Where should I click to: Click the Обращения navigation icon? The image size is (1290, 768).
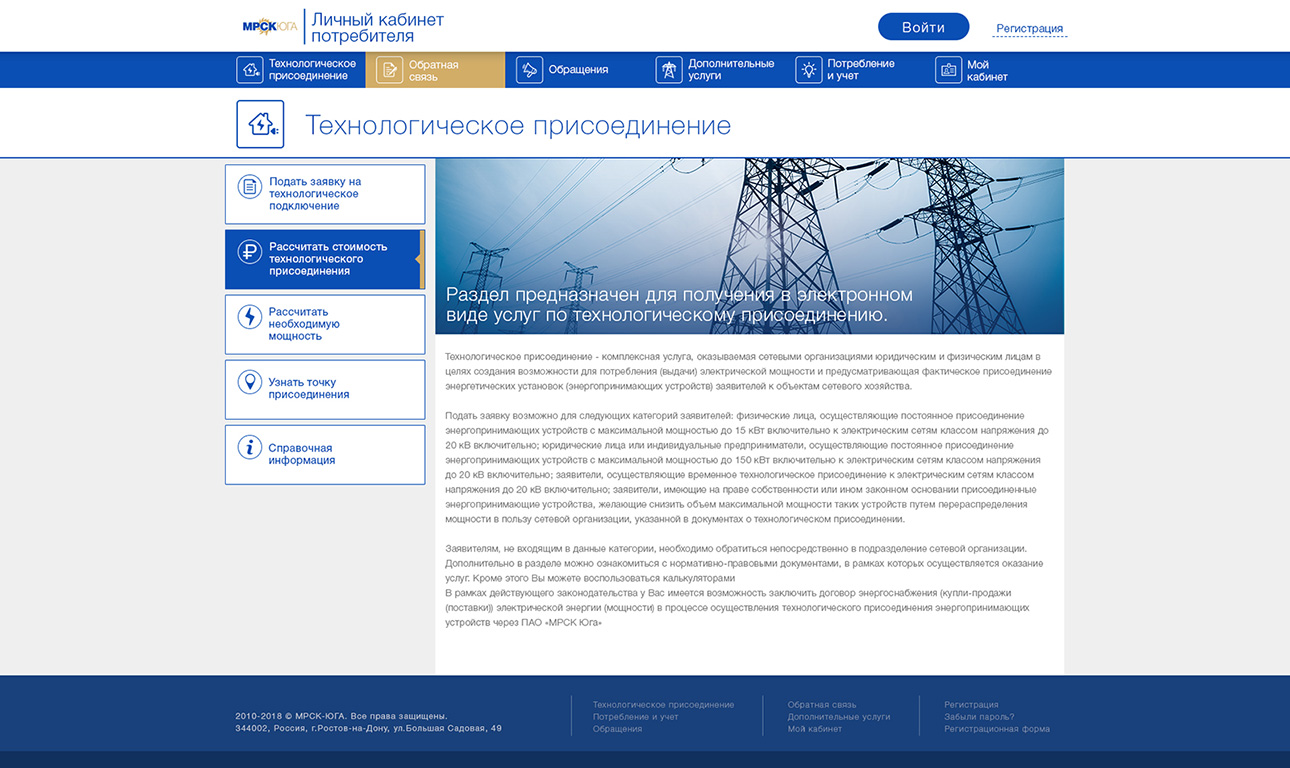pos(529,70)
